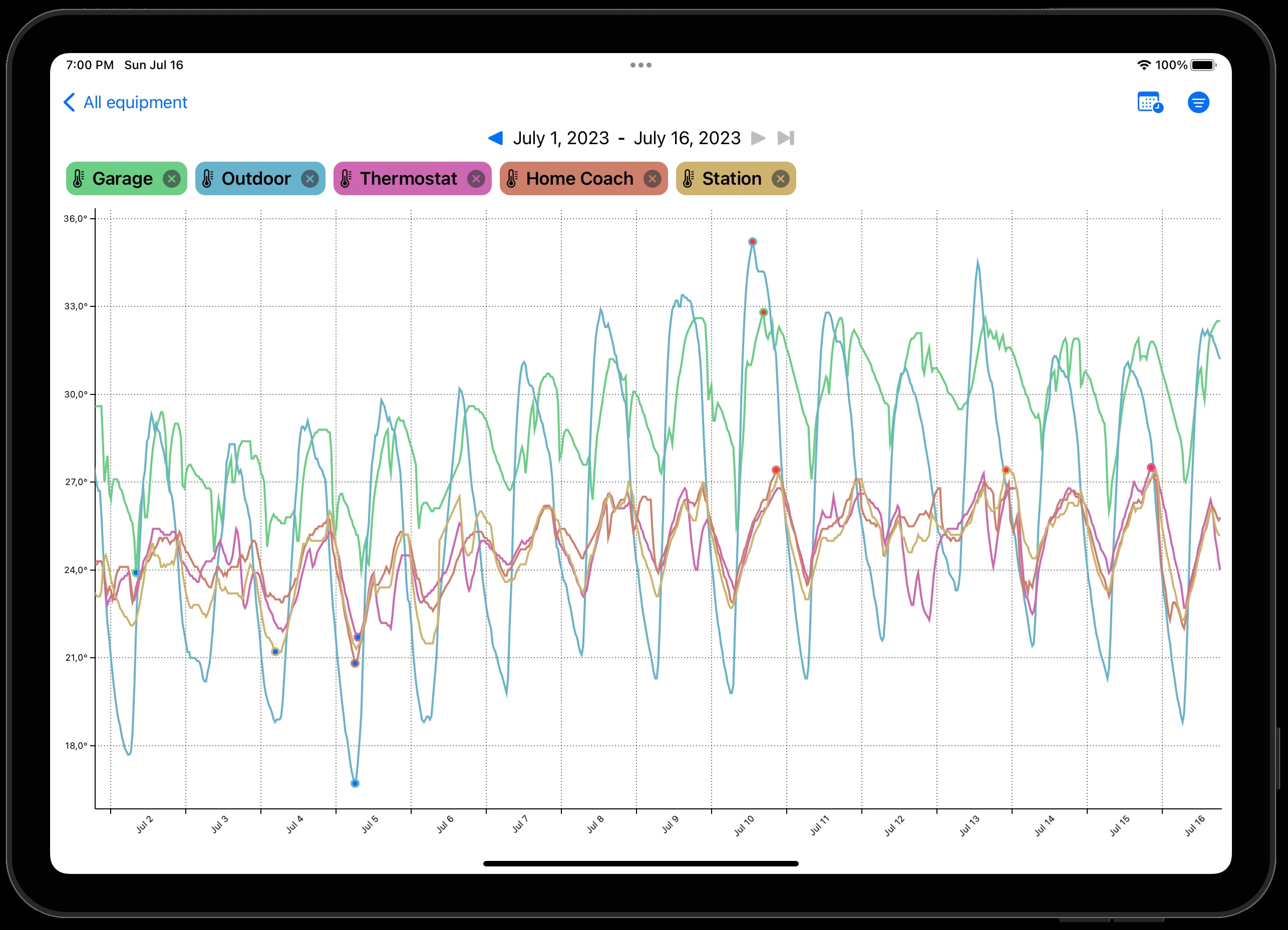This screenshot has width=1288, height=930.
Task: Open the filter options icon
Action: pos(1198,103)
